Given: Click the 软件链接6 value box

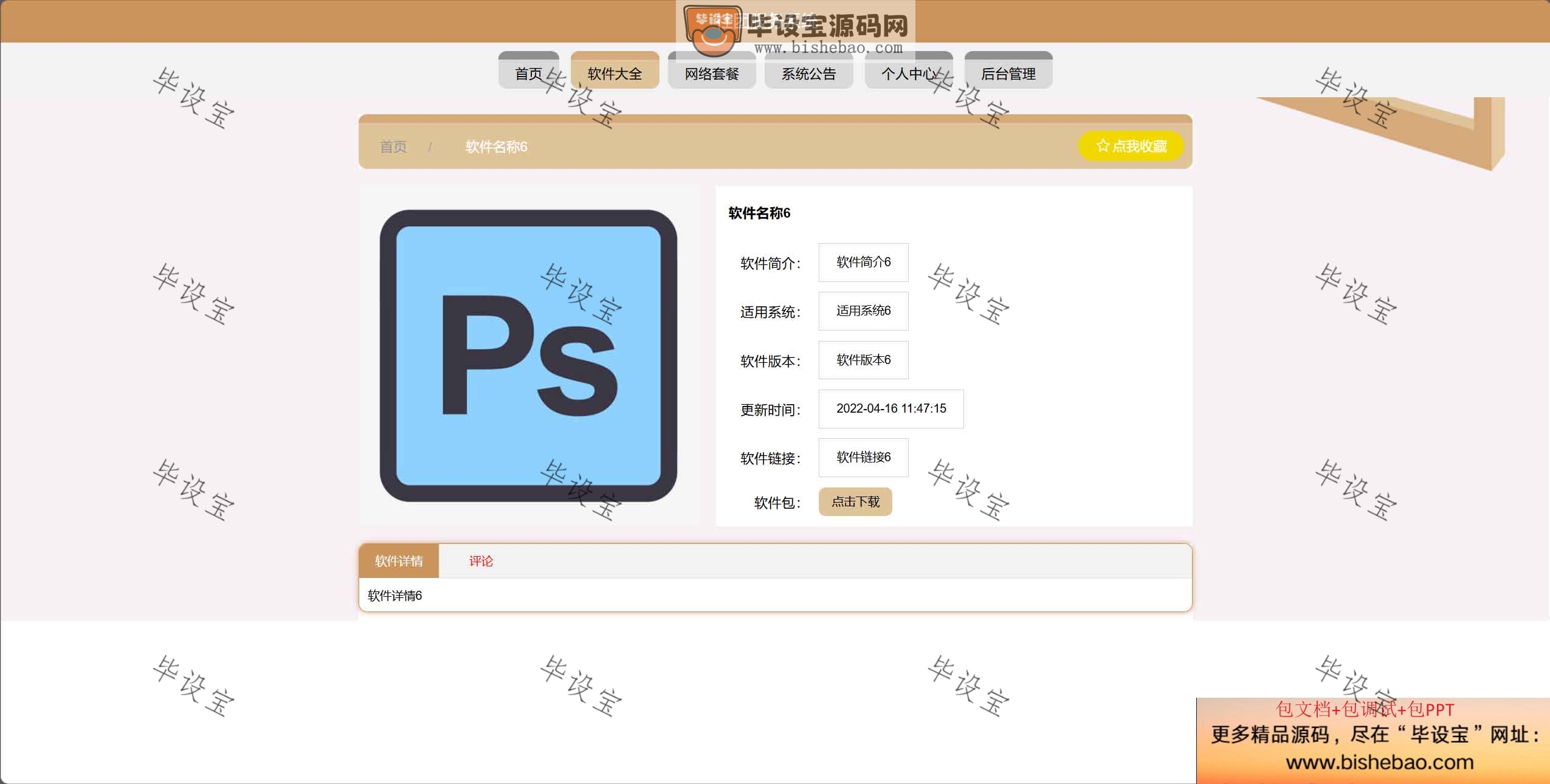Looking at the screenshot, I should coord(863,457).
